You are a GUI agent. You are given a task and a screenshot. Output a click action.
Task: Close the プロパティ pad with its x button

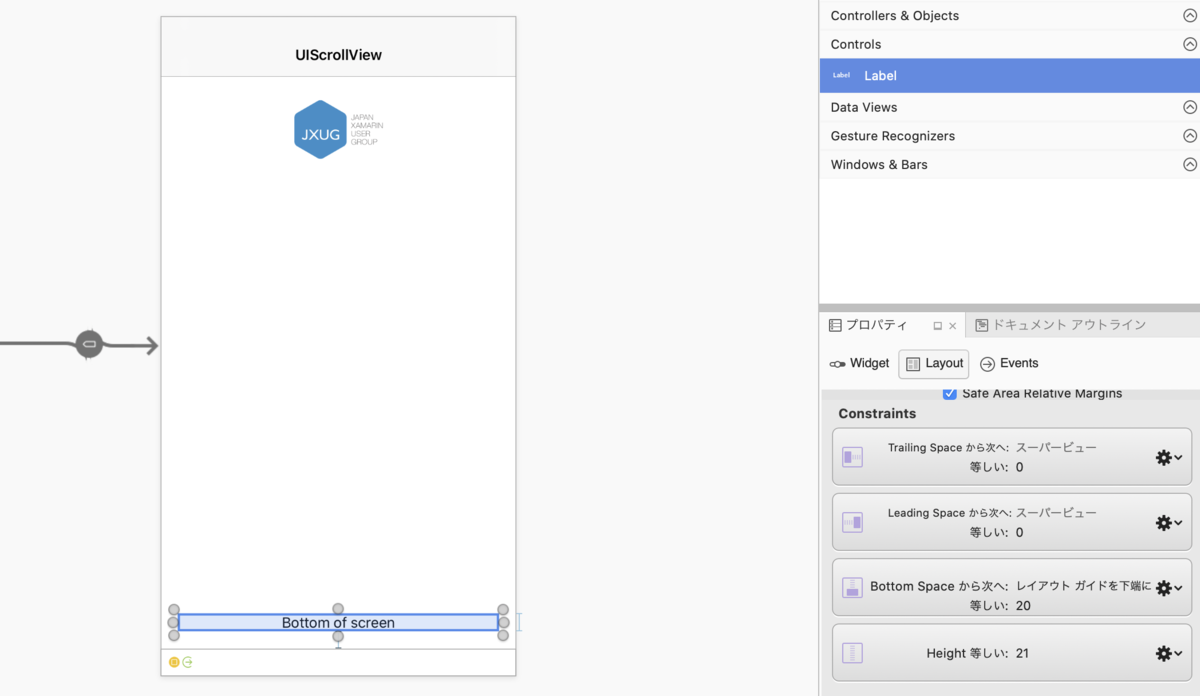click(x=952, y=326)
